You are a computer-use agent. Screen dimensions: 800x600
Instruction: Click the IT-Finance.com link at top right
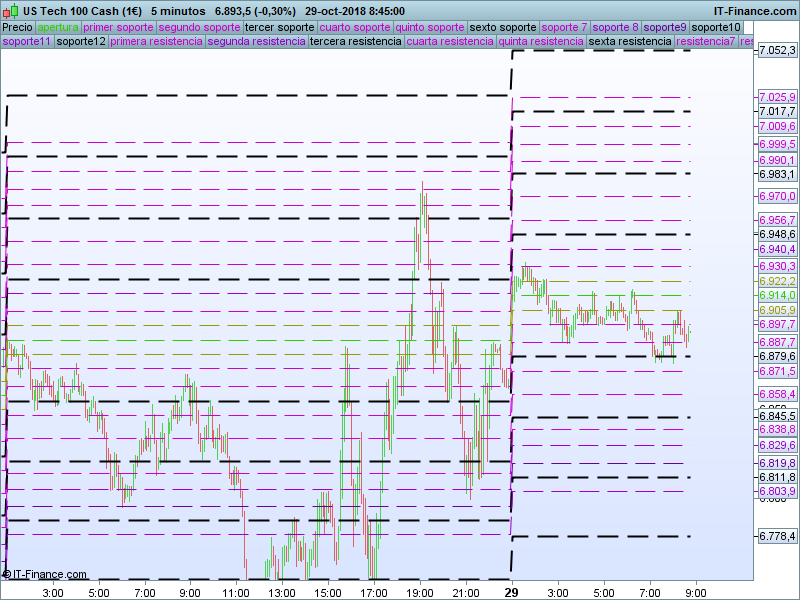click(x=755, y=10)
